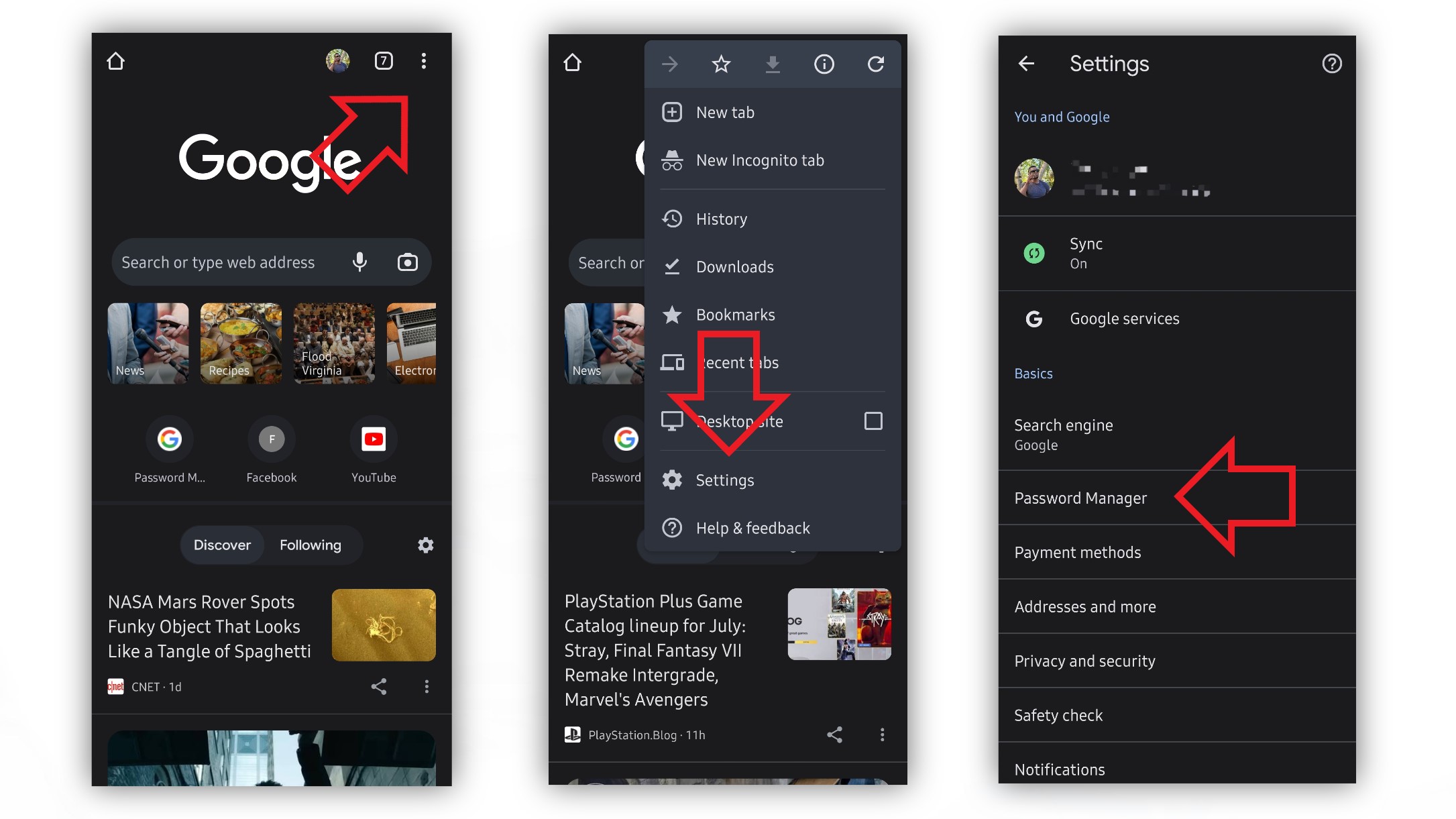The height and width of the screenshot is (819, 1456).
Task: Toggle New Incognito tab mode
Action: pyautogui.click(x=761, y=159)
